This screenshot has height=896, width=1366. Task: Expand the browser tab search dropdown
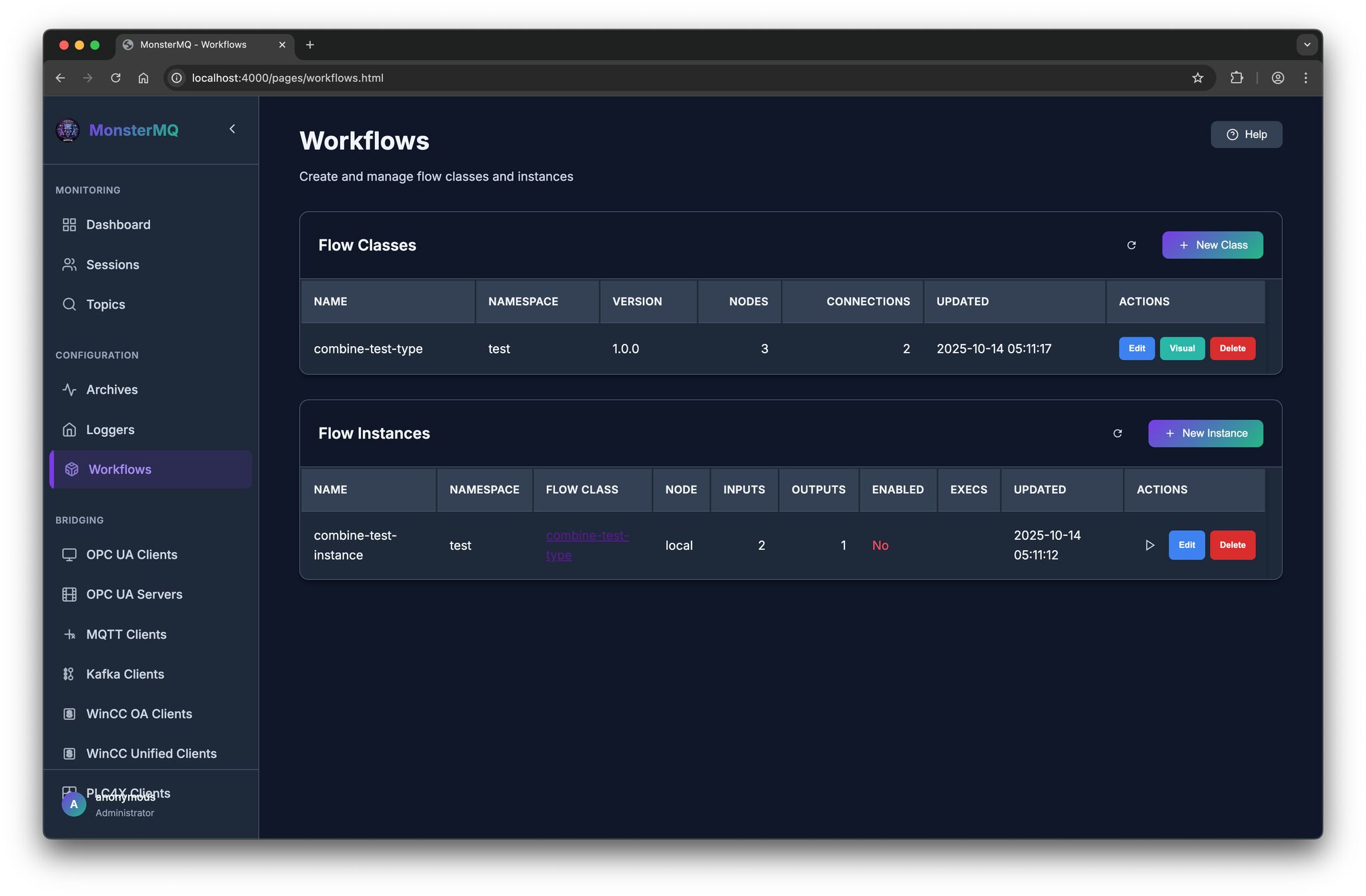point(1307,45)
